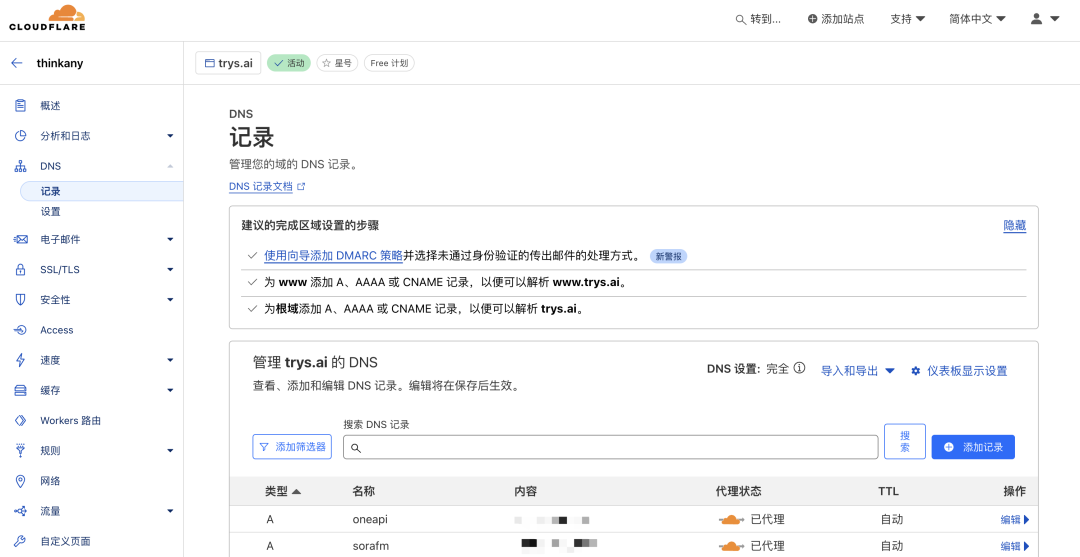Screen dimensions: 1080x557
Task: Edit the oneapi DNS record
Action: coord(1015,520)
